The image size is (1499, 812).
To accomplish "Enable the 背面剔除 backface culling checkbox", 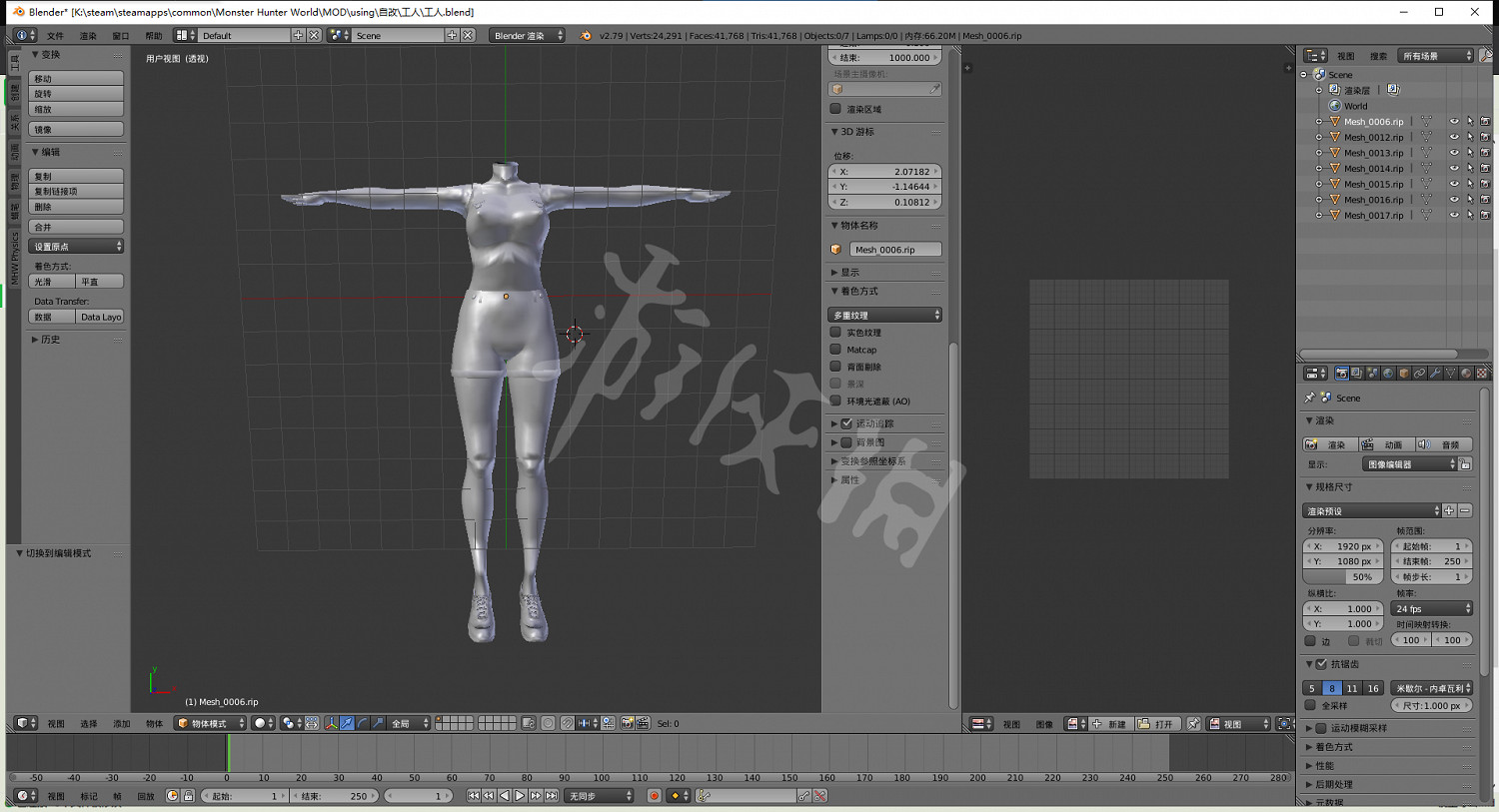I will pos(835,367).
